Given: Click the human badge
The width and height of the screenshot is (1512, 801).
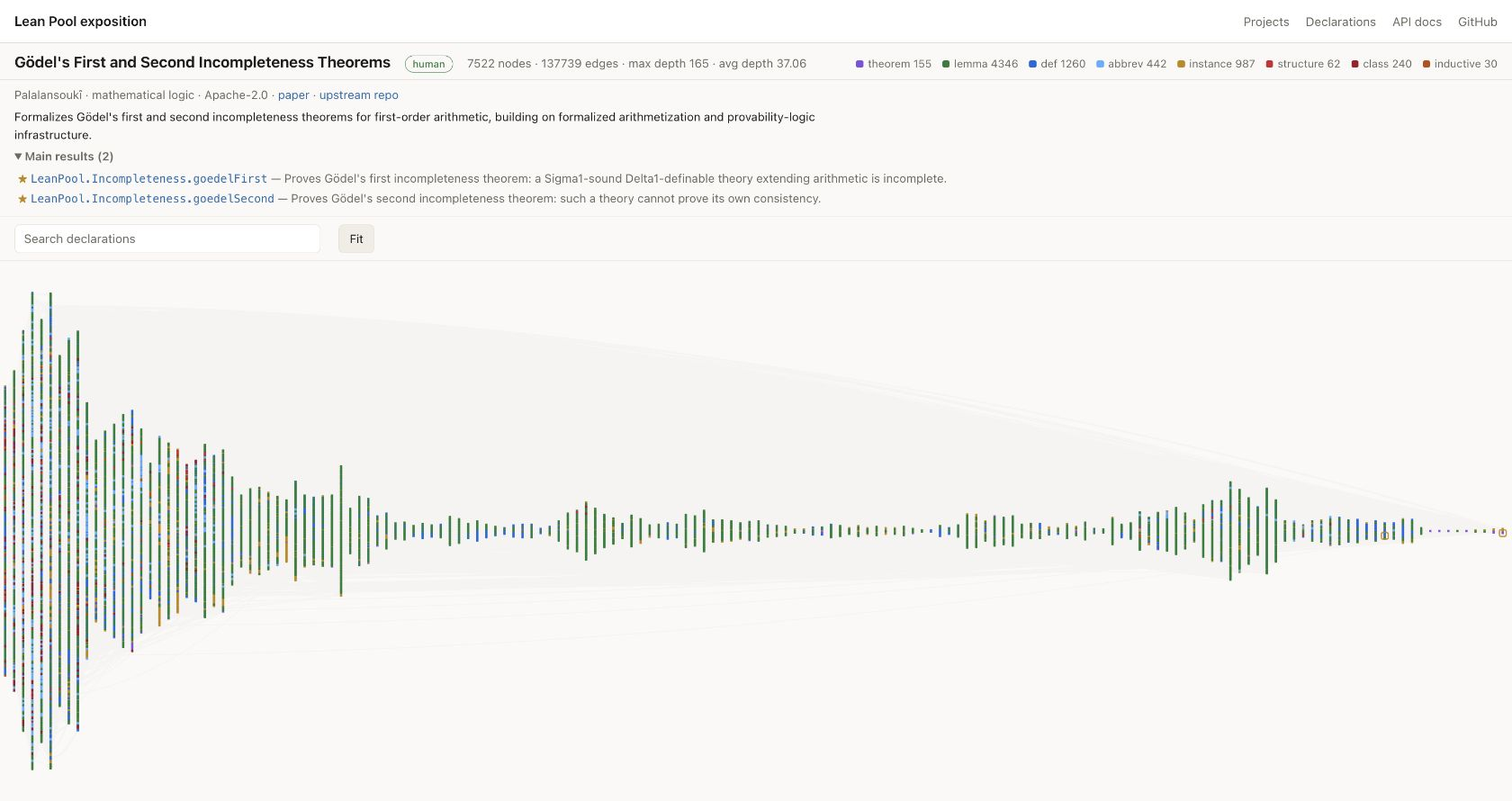Looking at the screenshot, I should coord(428,64).
